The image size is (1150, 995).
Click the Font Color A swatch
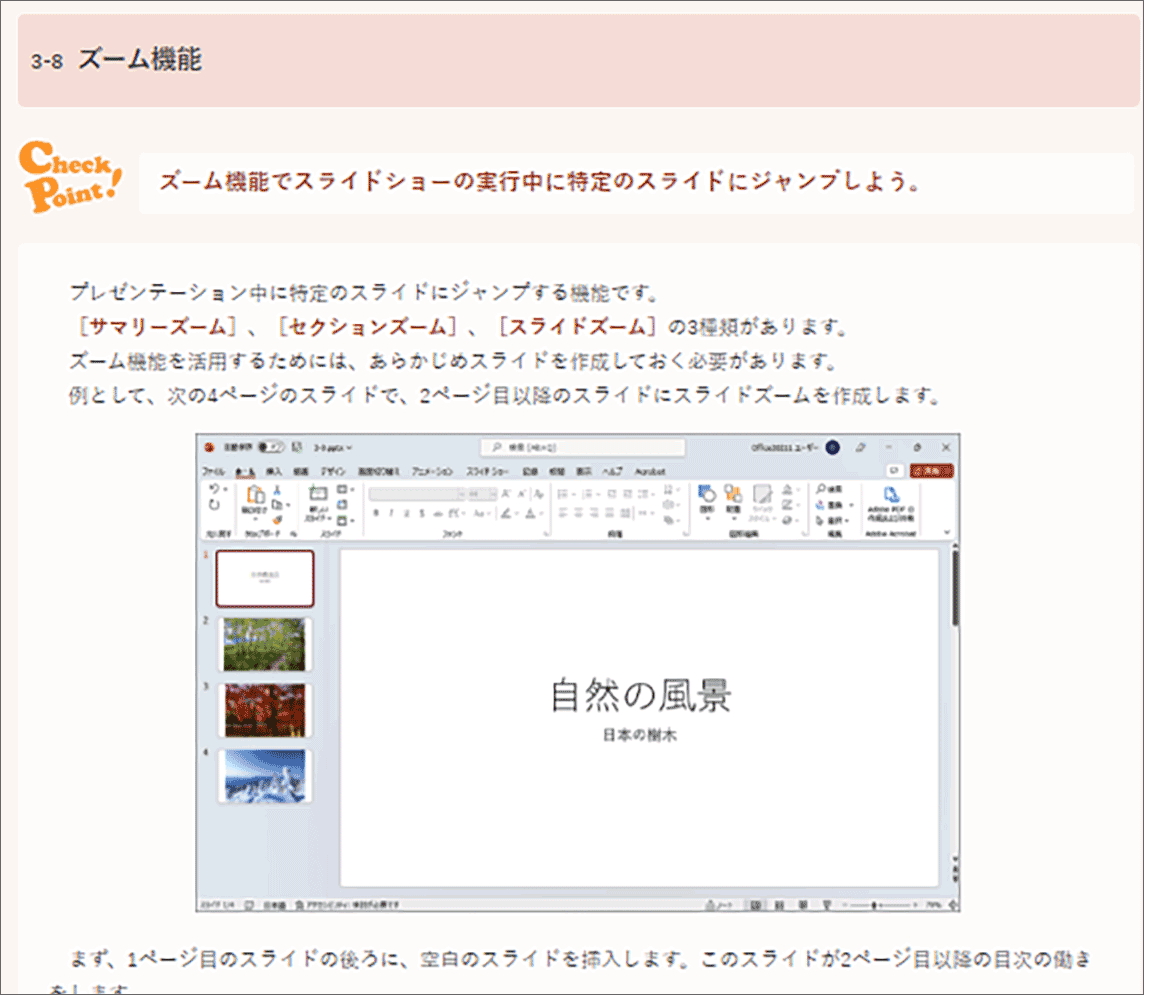click(530, 513)
